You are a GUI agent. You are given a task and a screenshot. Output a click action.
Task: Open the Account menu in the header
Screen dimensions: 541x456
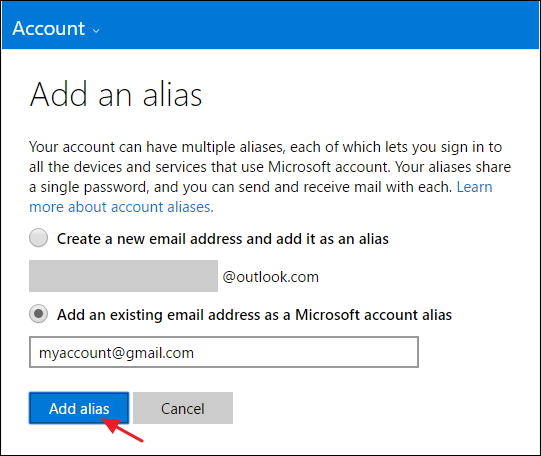pyautogui.click(x=56, y=28)
